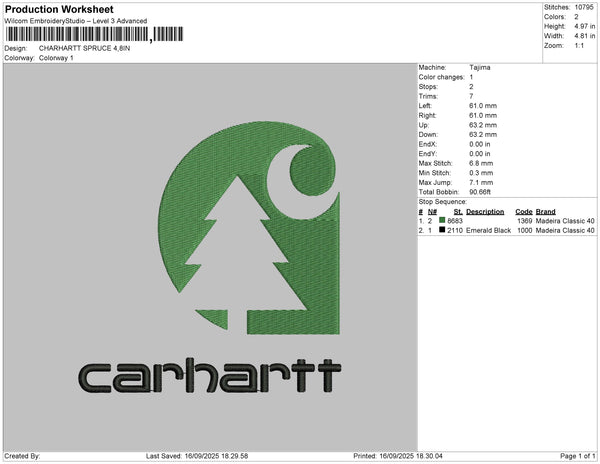Click the black carhartt lettering in the preview
This screenshot has height=464, width=600.
pos(209,376)
